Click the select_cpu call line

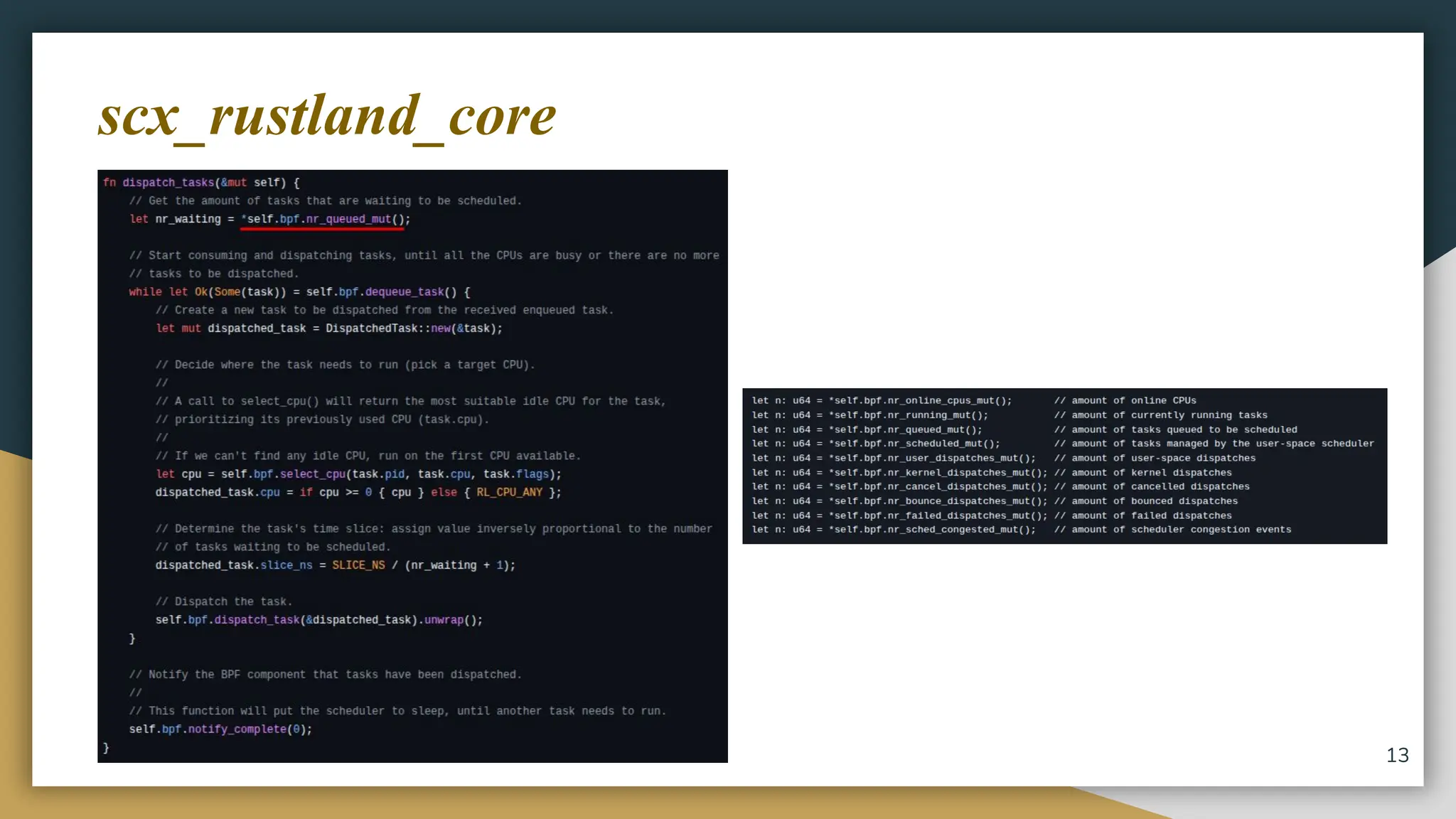(x=358, y=474)
